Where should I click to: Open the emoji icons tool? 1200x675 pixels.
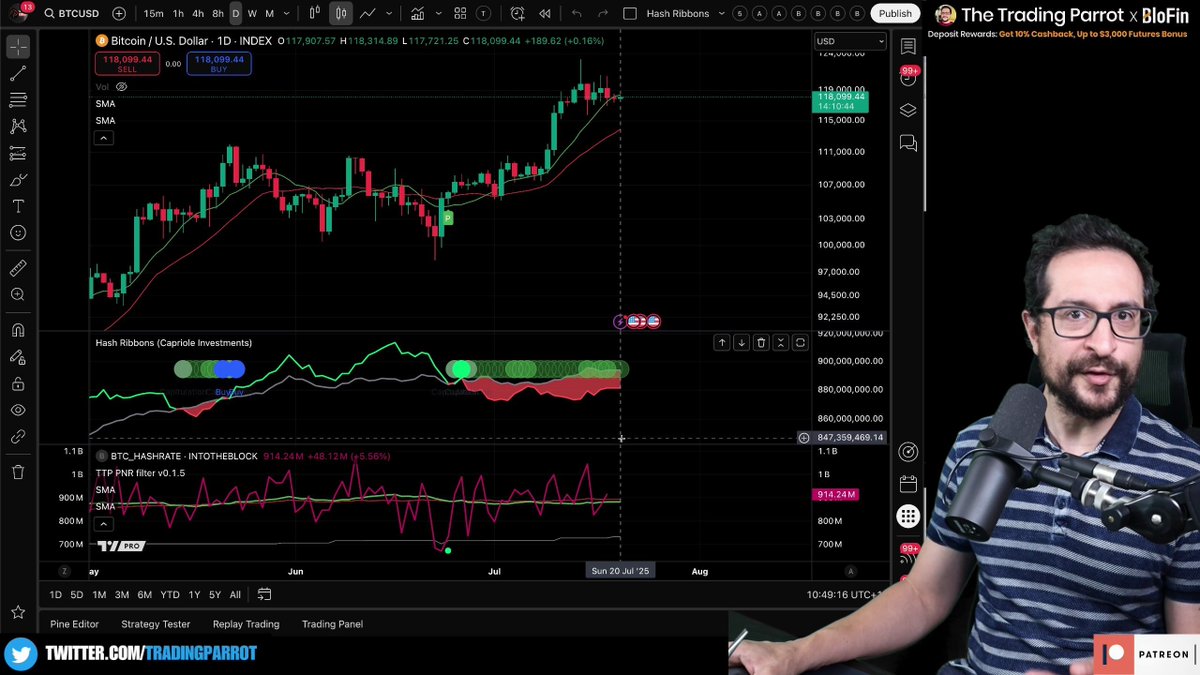(18, 233)
